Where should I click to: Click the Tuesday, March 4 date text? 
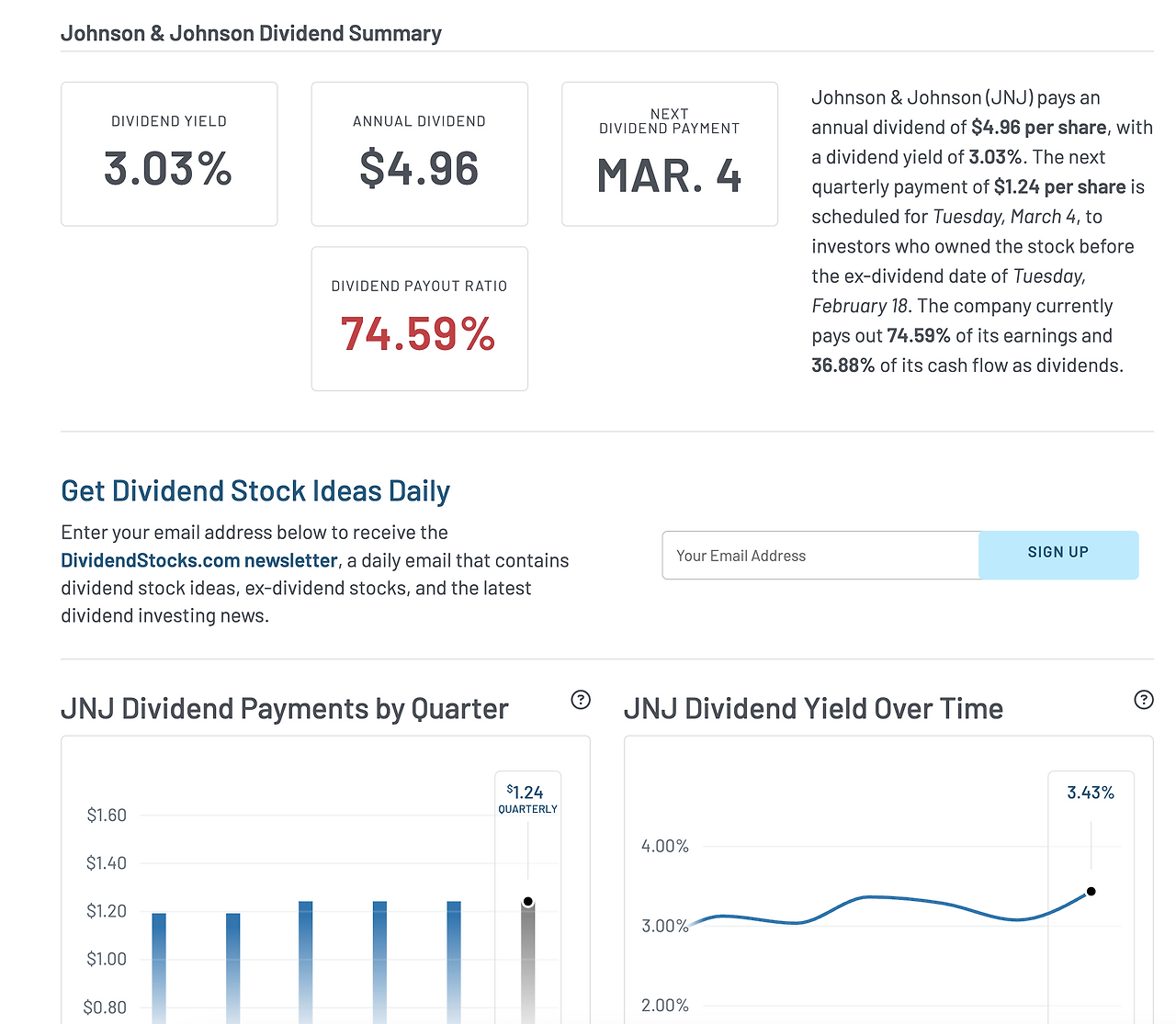tap(1004, 217)
